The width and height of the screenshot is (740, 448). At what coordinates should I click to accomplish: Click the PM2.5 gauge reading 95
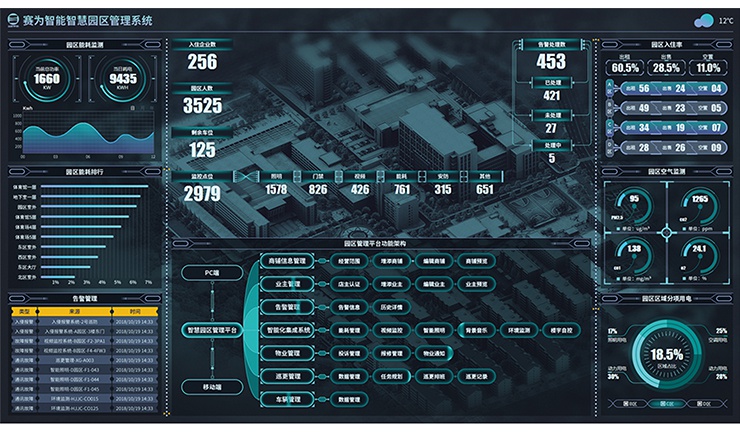pyautogui.click(x=634, y=204)
